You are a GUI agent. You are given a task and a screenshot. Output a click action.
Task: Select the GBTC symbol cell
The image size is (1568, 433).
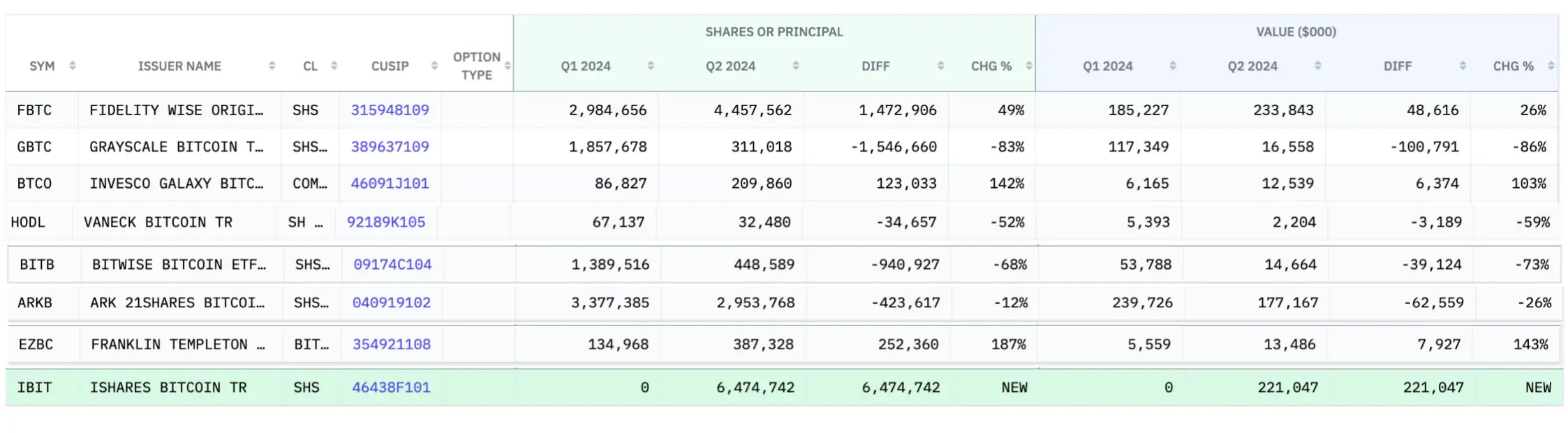(34, 147)
